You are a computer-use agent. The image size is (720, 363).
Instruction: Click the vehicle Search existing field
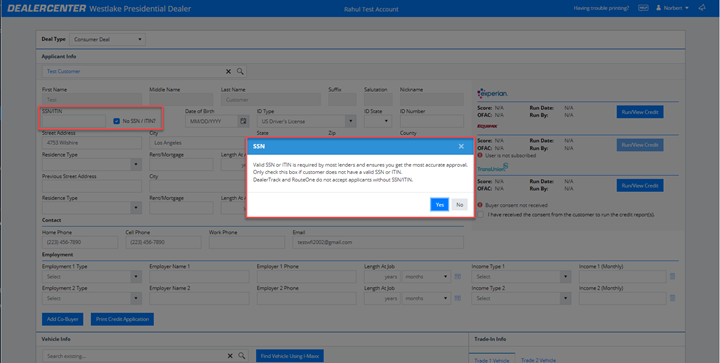point(133,356)
